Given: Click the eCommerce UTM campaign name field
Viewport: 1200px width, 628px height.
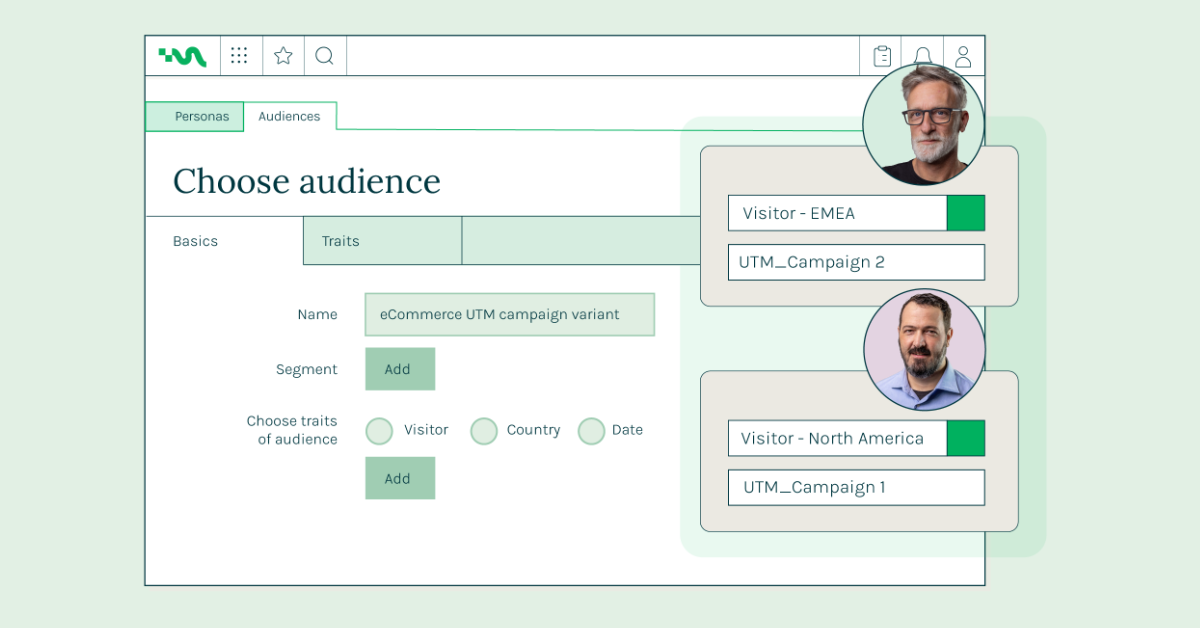Looking at the screenshot, I should [x=509, y=314].
